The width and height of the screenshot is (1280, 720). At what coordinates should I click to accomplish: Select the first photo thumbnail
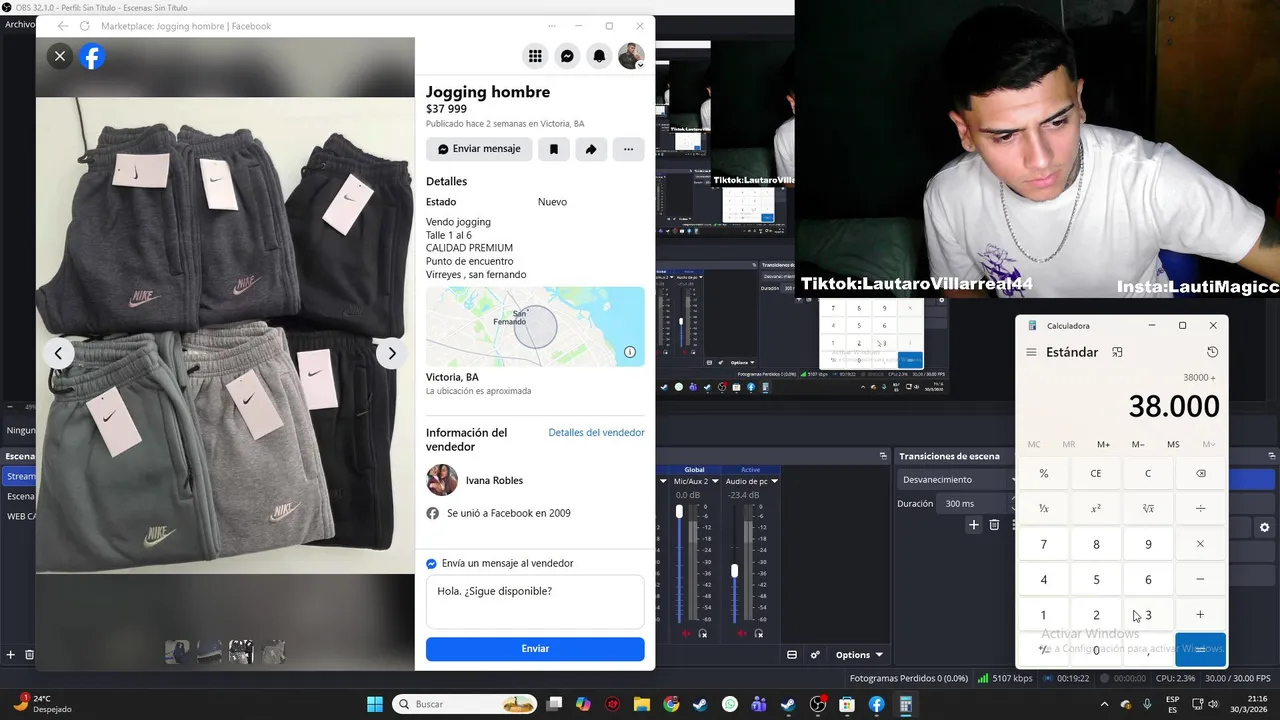point(176,652)
